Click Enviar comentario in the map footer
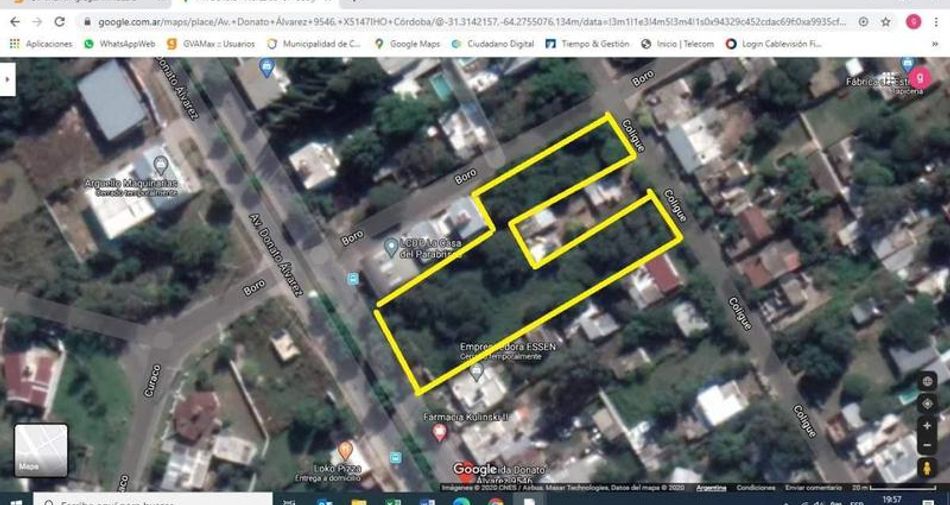The height and width of the screenshot is (505, 950). coord(814,487)
